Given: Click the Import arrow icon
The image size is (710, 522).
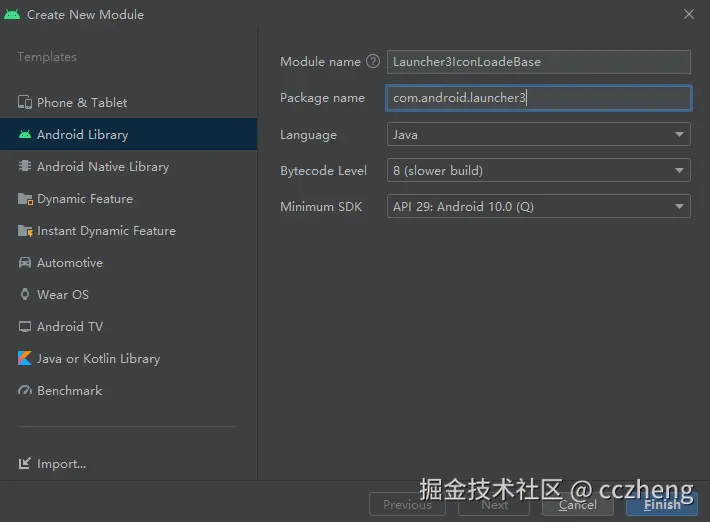Looking at the screenshot, I should point(24,463).
